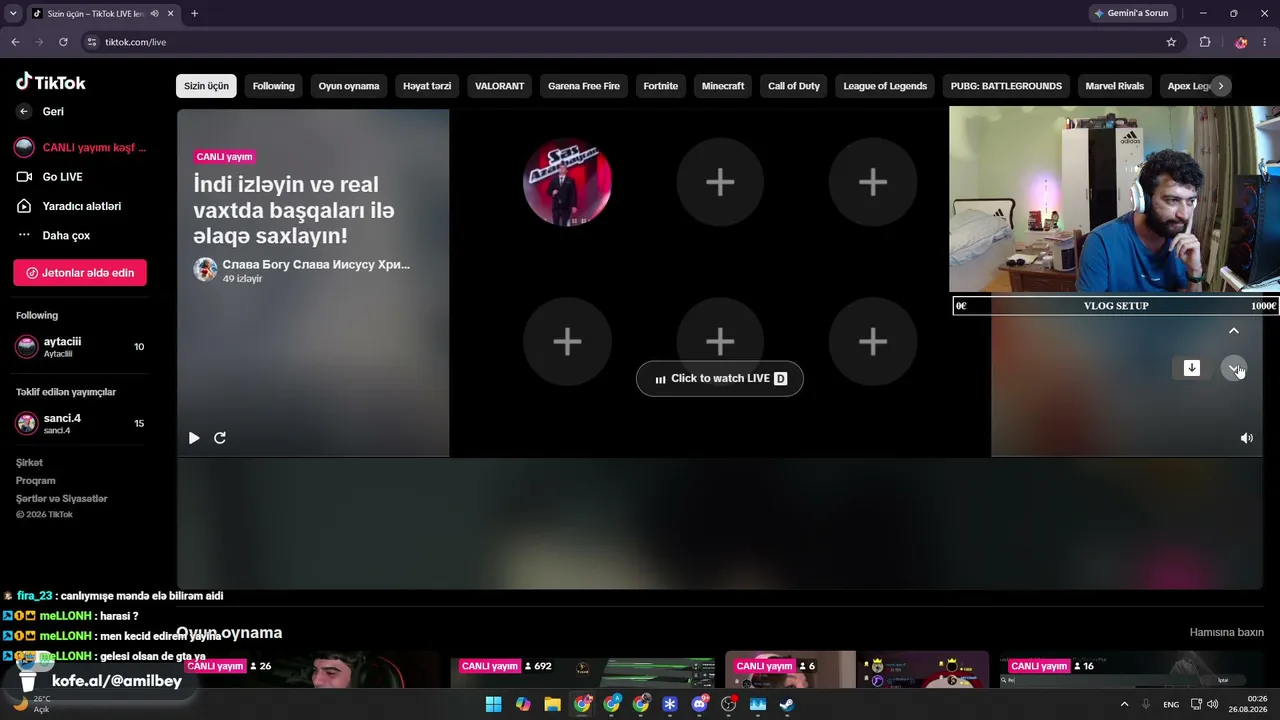This screenshot has width=1280, height=720.
Task: Open aytaciii followed account
Action: [80, 347]
